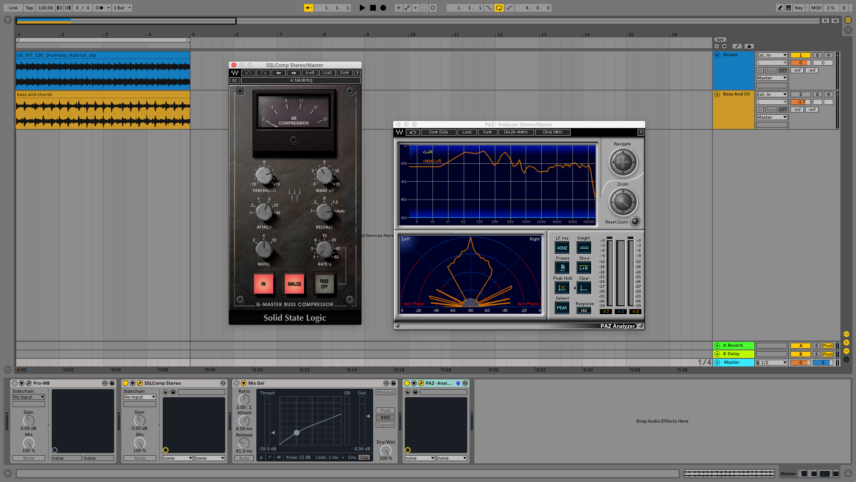
Task: Fold the Mix Gel device triangle
Action: 243,383
